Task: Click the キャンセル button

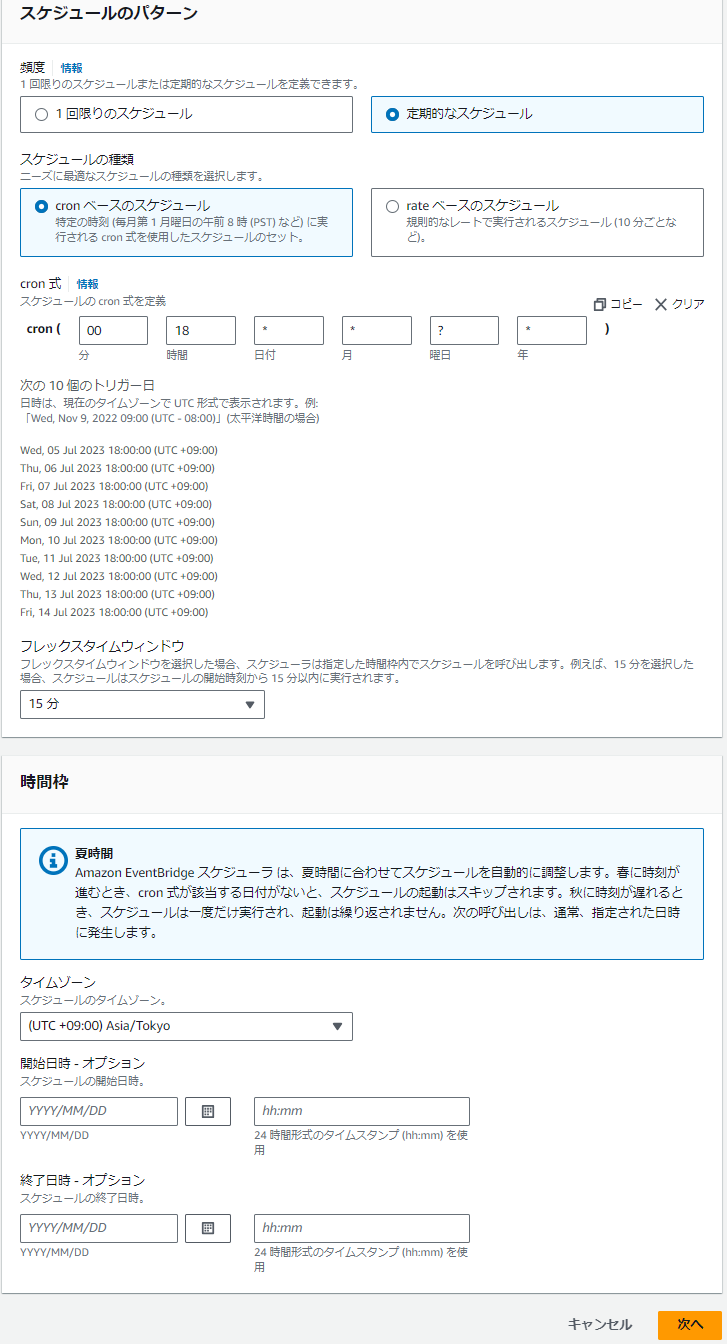Action: pos(600,1324)
